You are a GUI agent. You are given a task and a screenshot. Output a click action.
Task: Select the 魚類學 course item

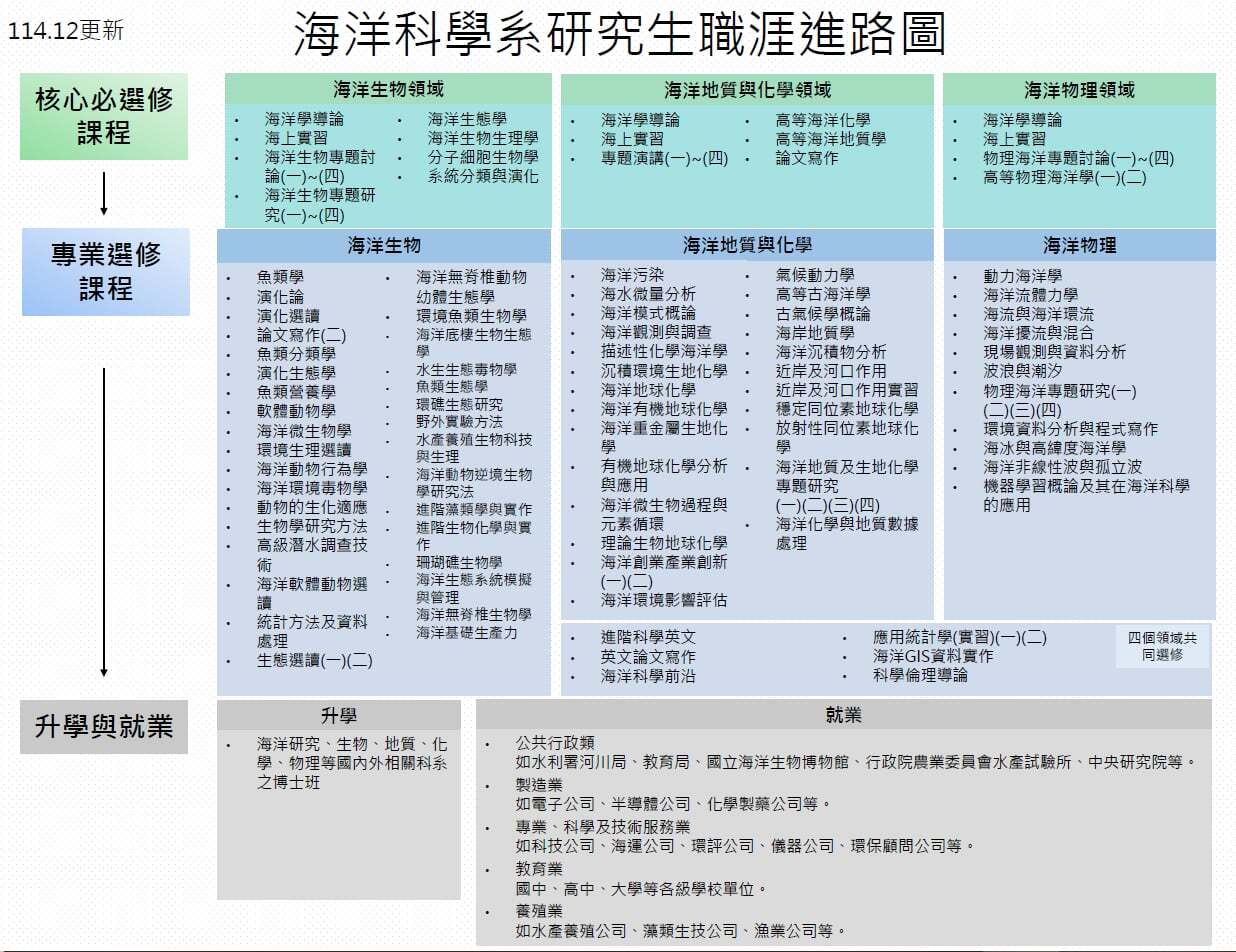point(280,277)
